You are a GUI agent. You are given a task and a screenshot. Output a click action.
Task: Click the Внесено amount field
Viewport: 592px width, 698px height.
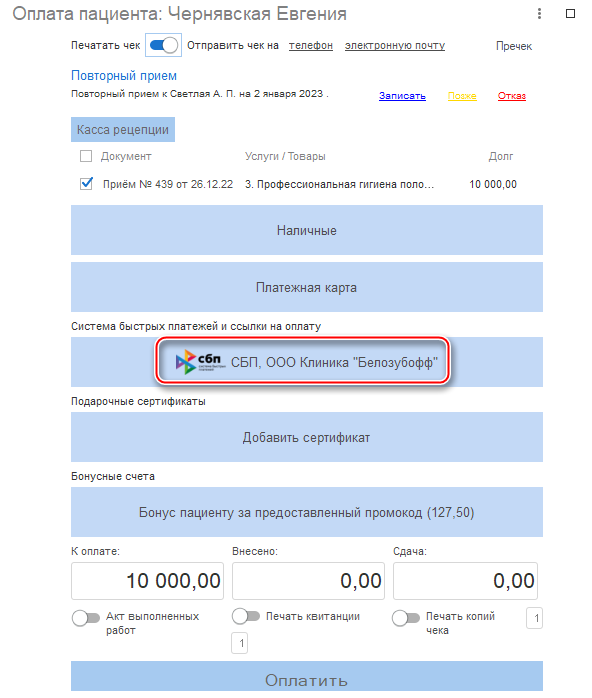308,580
